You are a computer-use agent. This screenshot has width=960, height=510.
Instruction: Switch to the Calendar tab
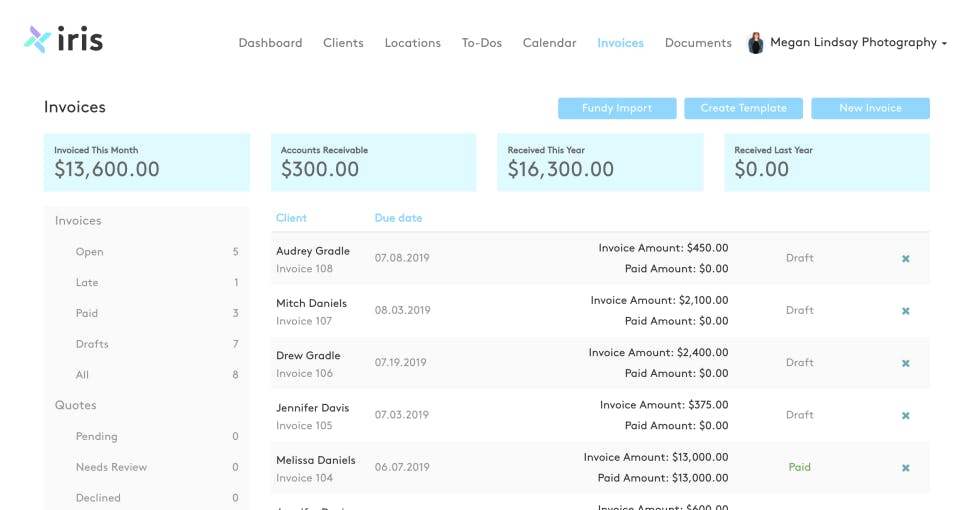(x=549, y=43)
